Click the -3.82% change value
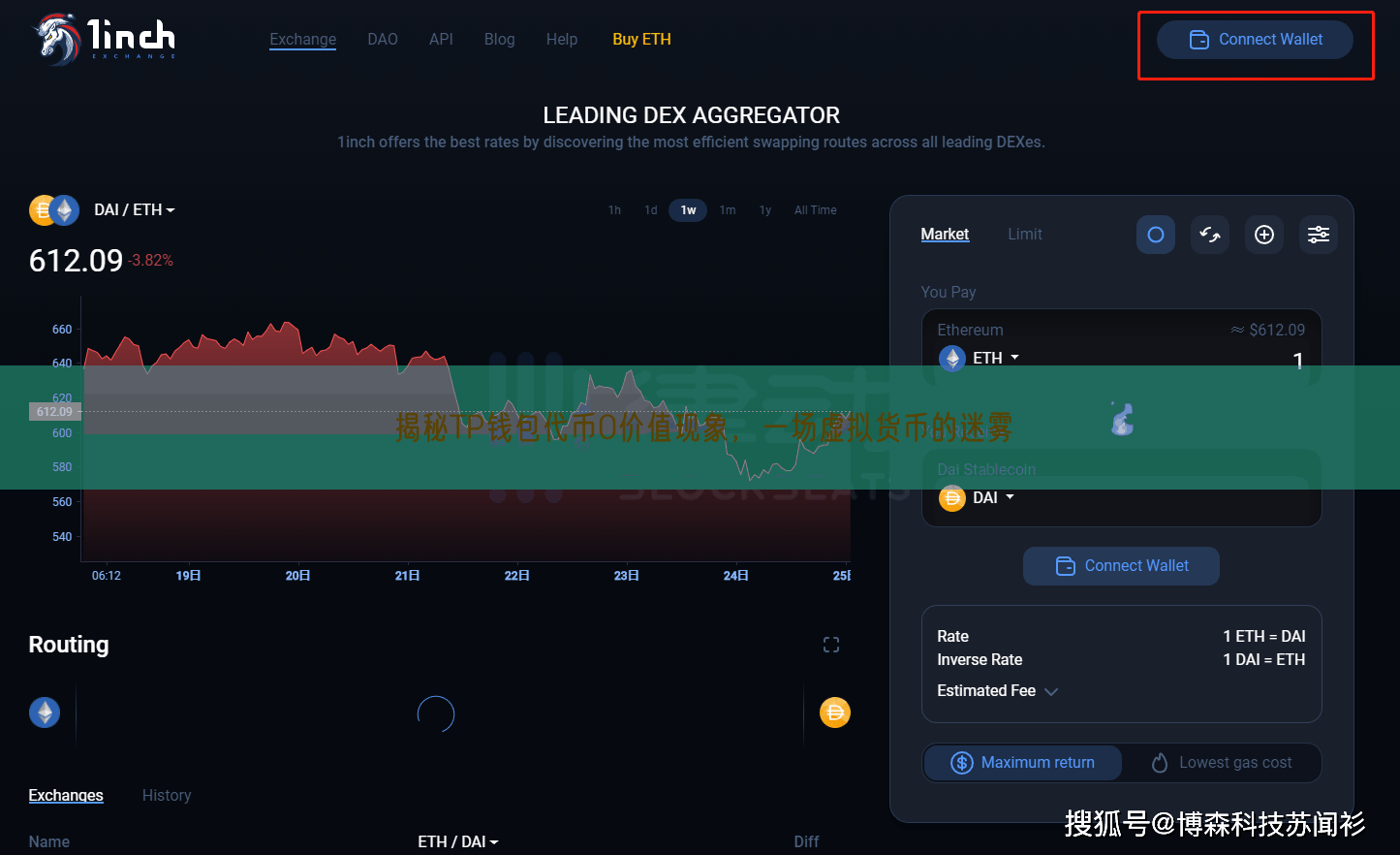 [152, 261]
